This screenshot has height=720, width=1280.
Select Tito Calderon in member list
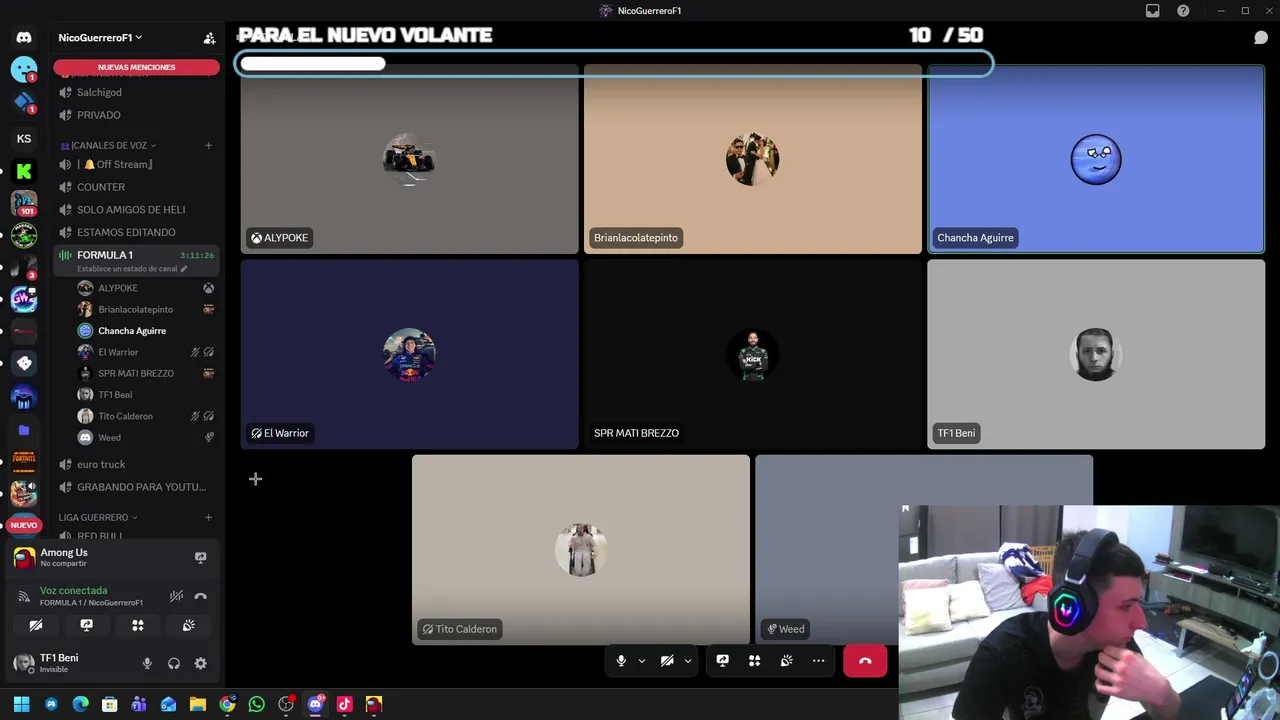[146, 416]
